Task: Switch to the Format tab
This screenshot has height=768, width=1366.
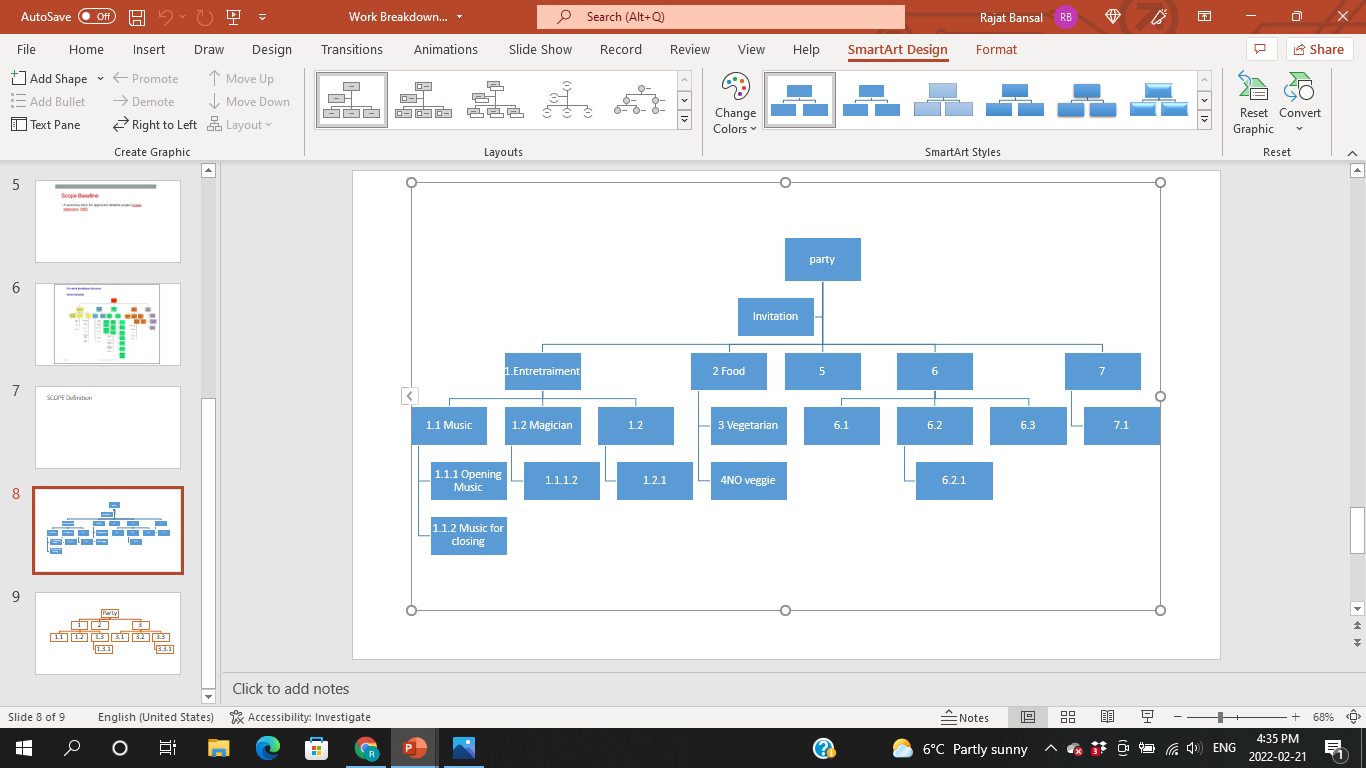Action: [x=996, y=49]
